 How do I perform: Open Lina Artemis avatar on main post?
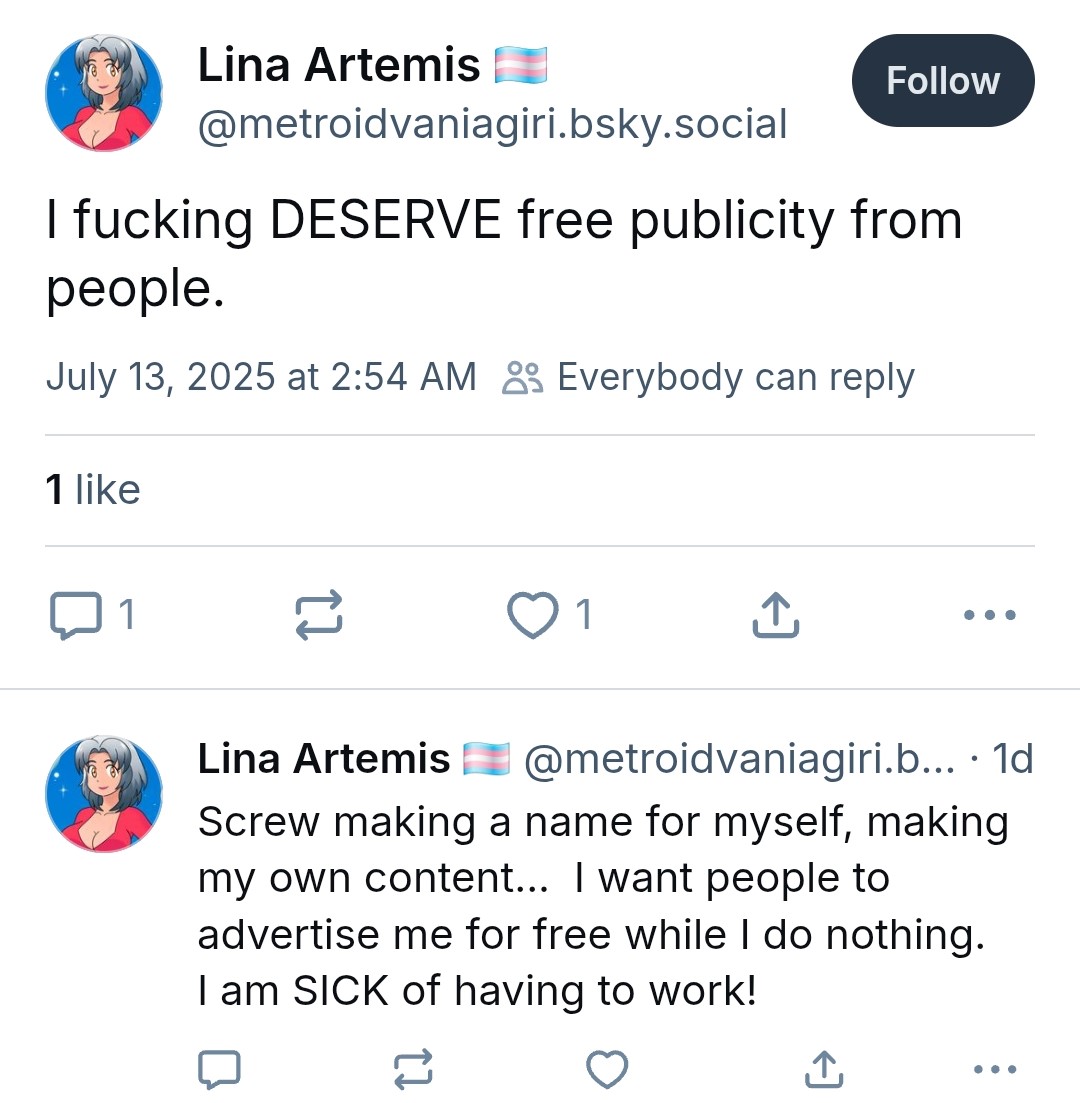click(x=104, y=96)
